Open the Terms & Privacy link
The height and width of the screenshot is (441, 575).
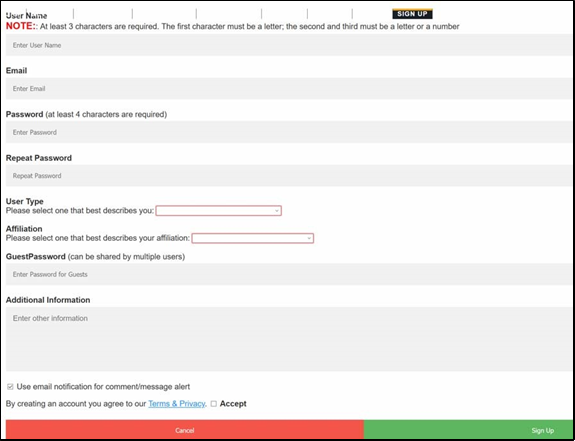[177, 404]
